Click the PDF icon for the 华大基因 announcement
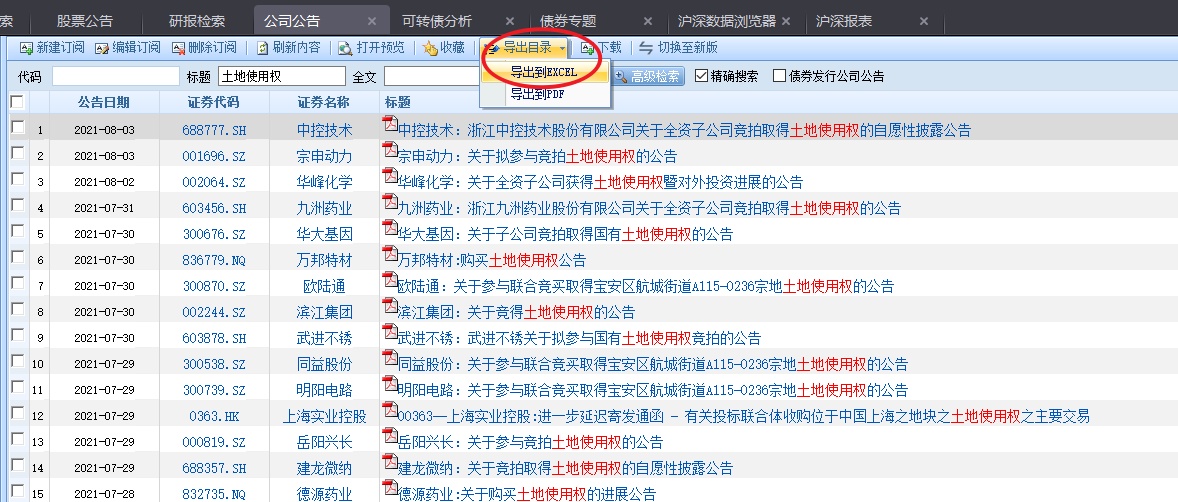1178x502 pixels. 390,229
